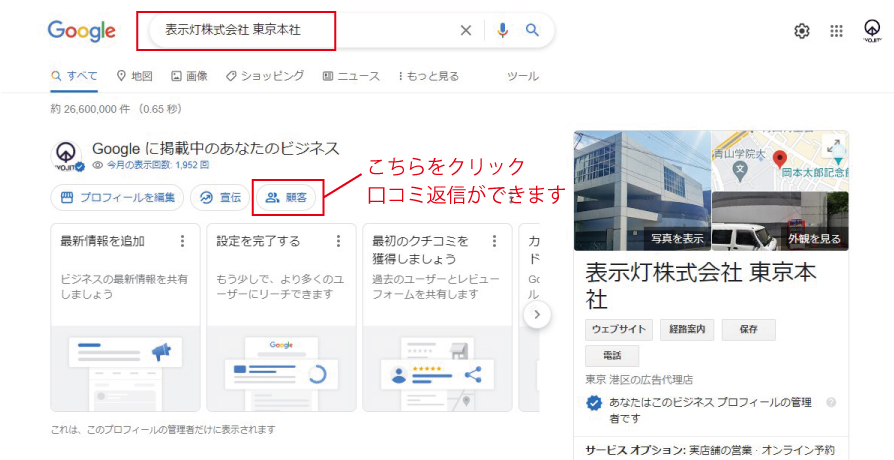Click in the search field text
The width and height of the screenshot is (894, 460).
[233, 30]
